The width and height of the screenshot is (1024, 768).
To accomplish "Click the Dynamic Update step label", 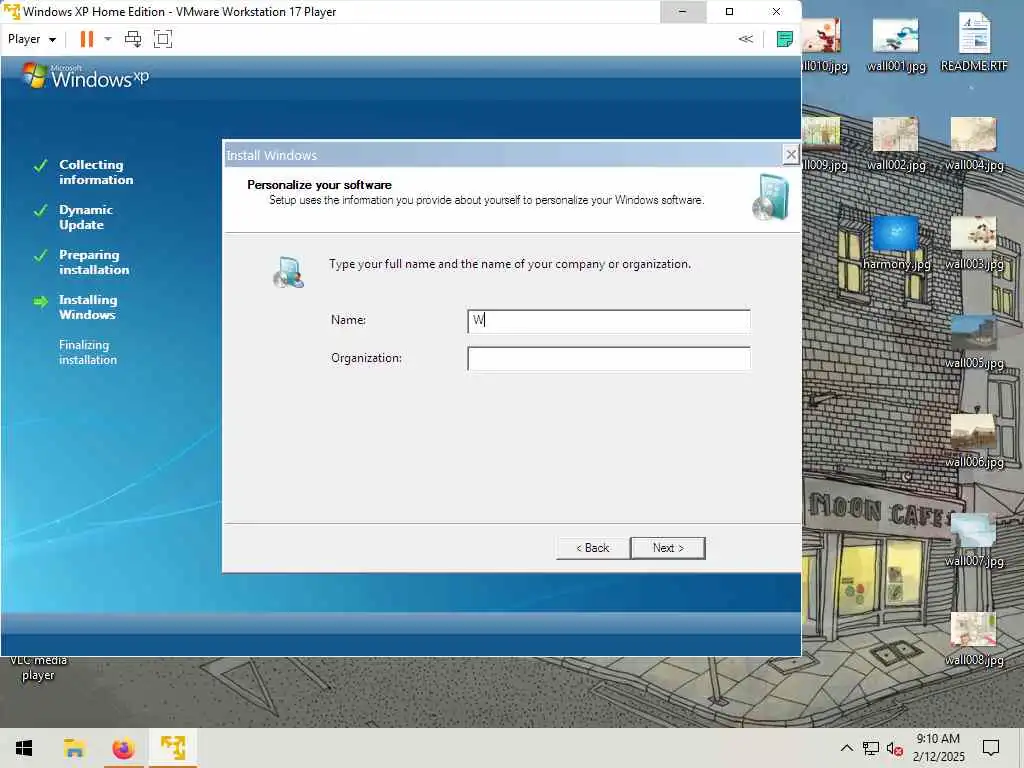I will coord(86,217).
